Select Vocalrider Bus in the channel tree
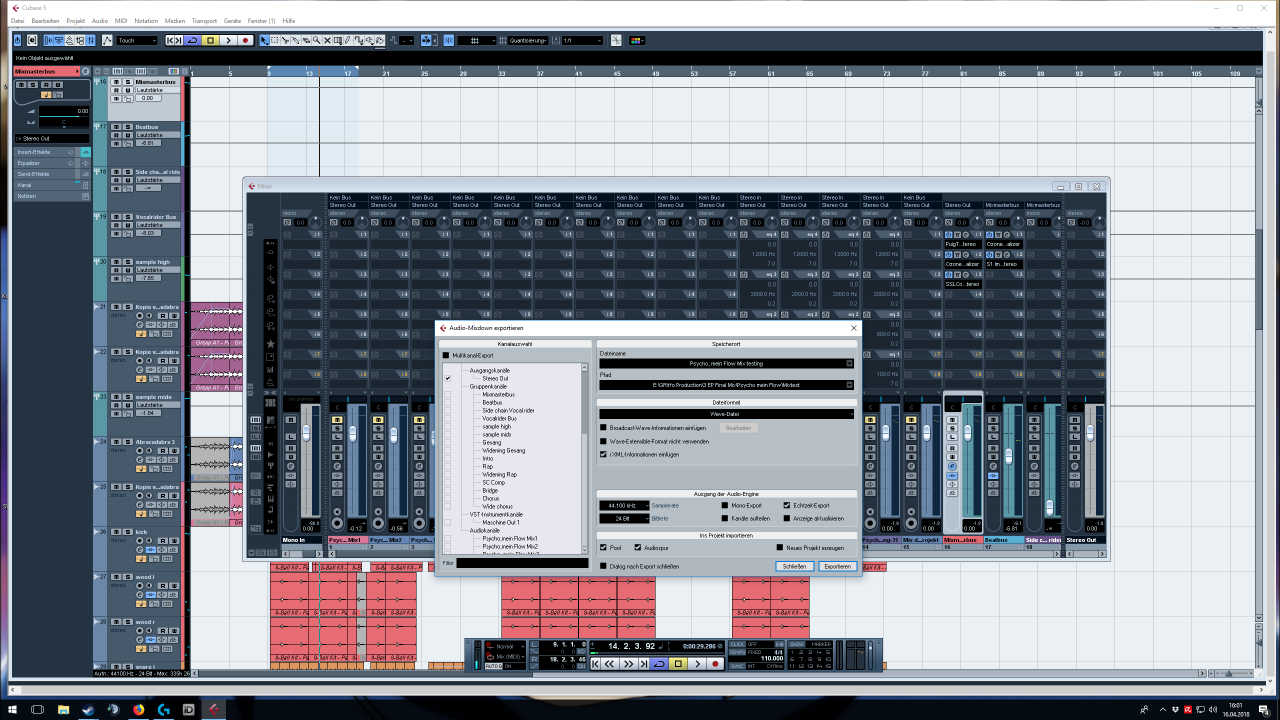 tap(500, 418)
